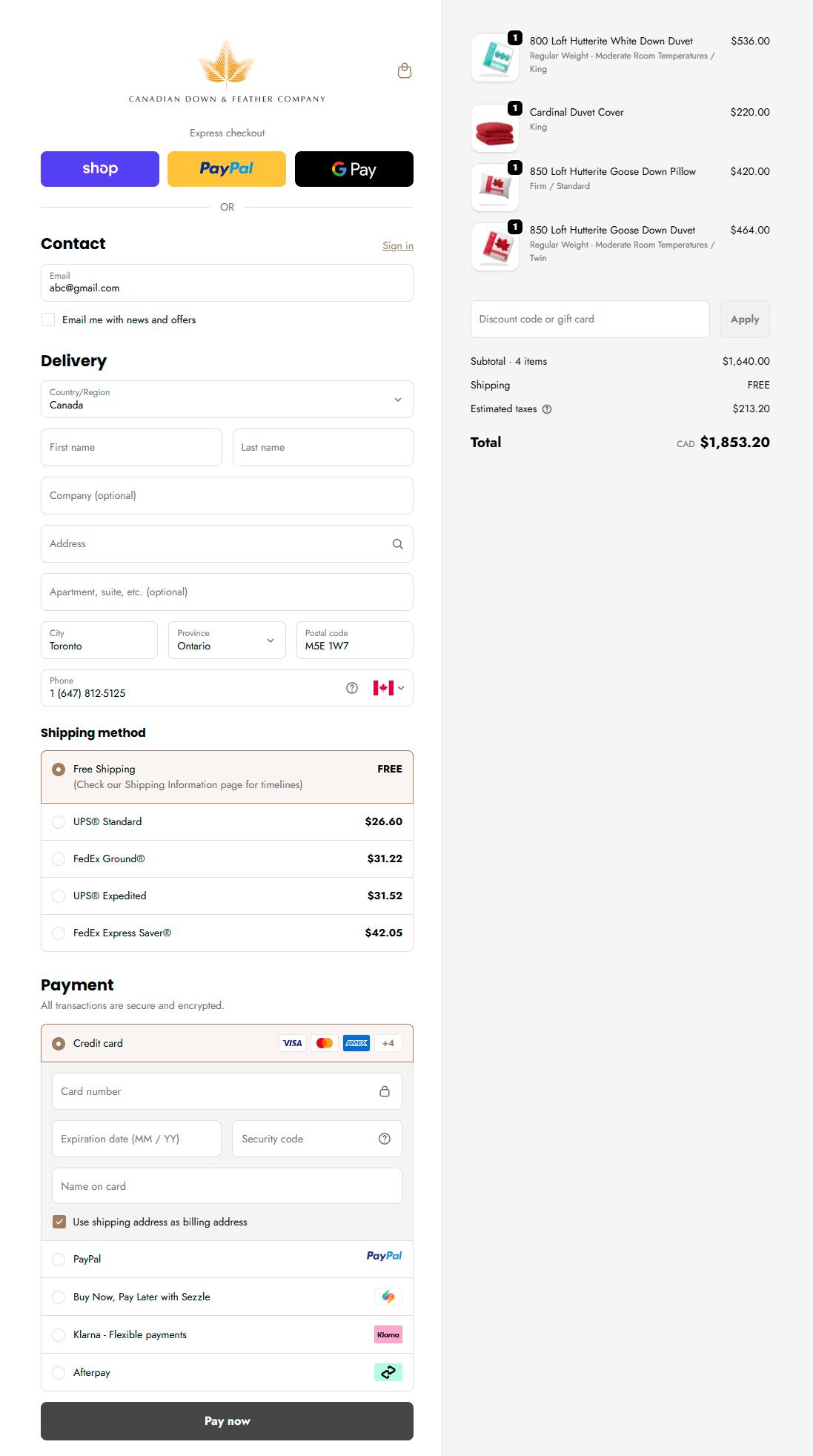Click the 800 Loft Hutterite Duvet thumbnail
The image size is (813, 1456).
coord(495,58)
